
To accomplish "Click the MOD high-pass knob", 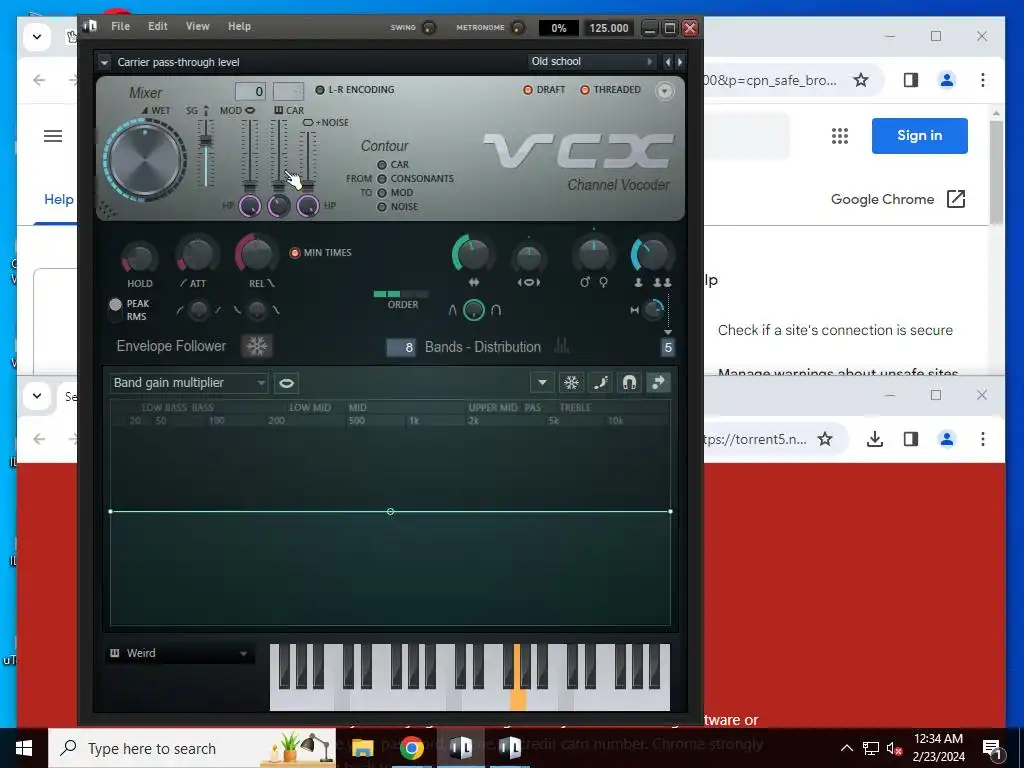I will pyautogui.click(x=250, y=206).
